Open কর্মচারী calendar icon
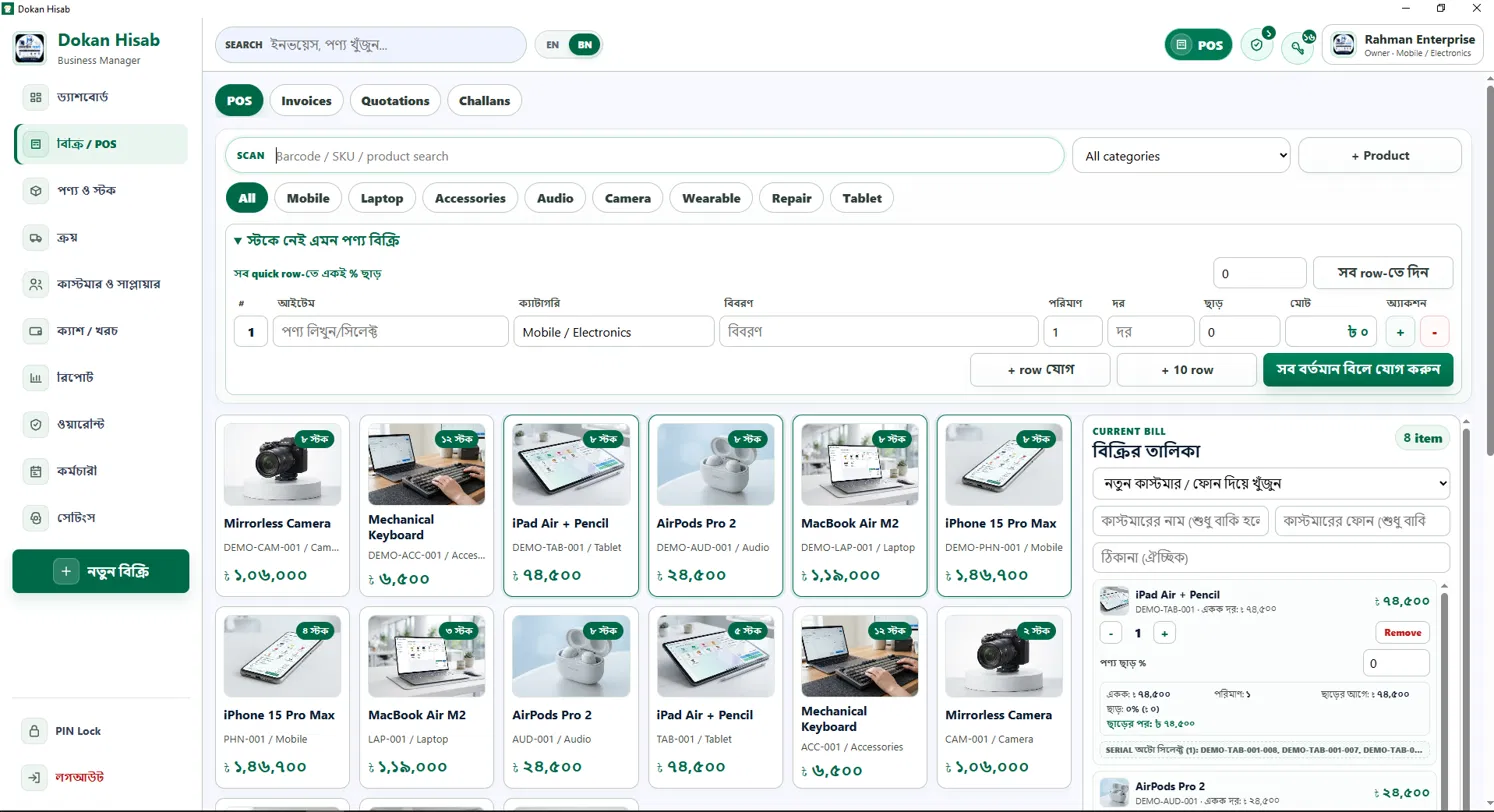This screenshot has width=1494, height=812. point(36,470)
